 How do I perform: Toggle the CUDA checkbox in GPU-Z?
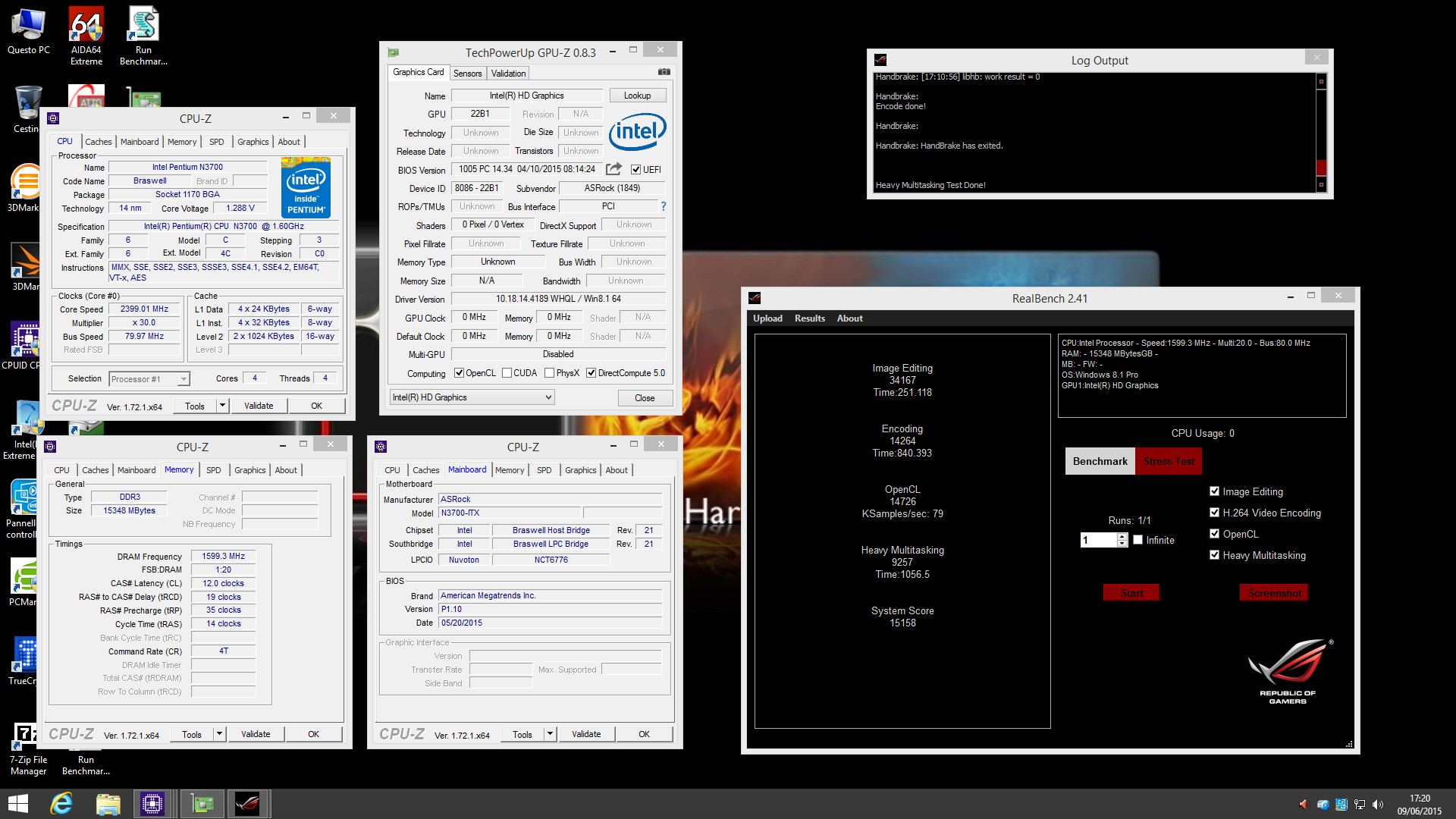[x=507, y=372]
